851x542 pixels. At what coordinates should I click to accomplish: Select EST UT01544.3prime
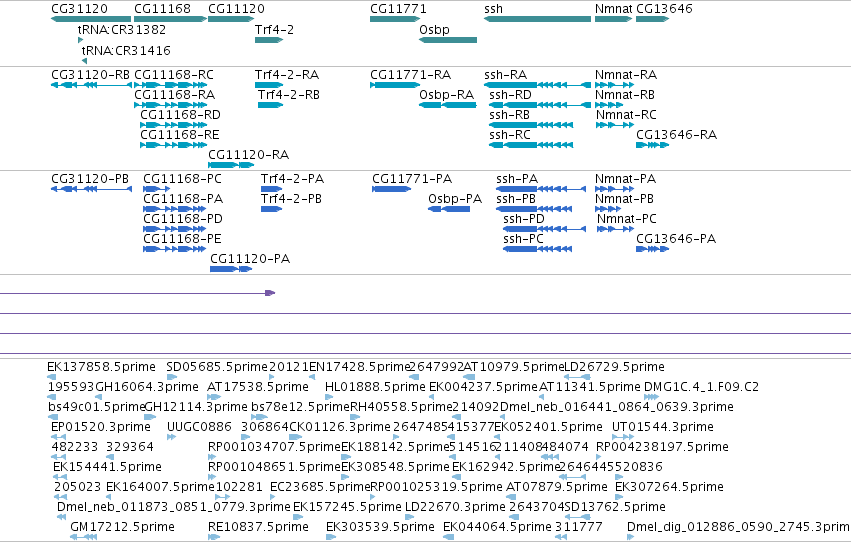[663, 426]
